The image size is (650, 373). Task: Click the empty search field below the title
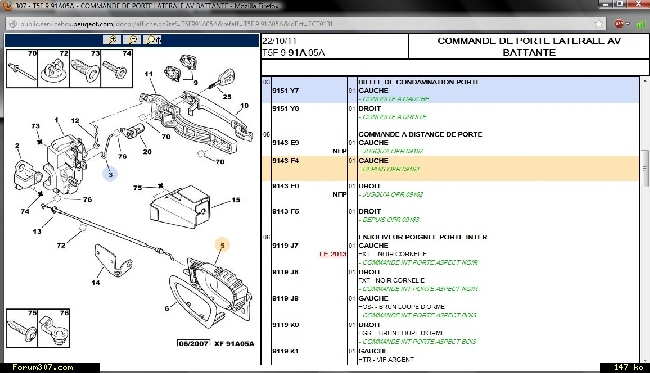point(455,67)
